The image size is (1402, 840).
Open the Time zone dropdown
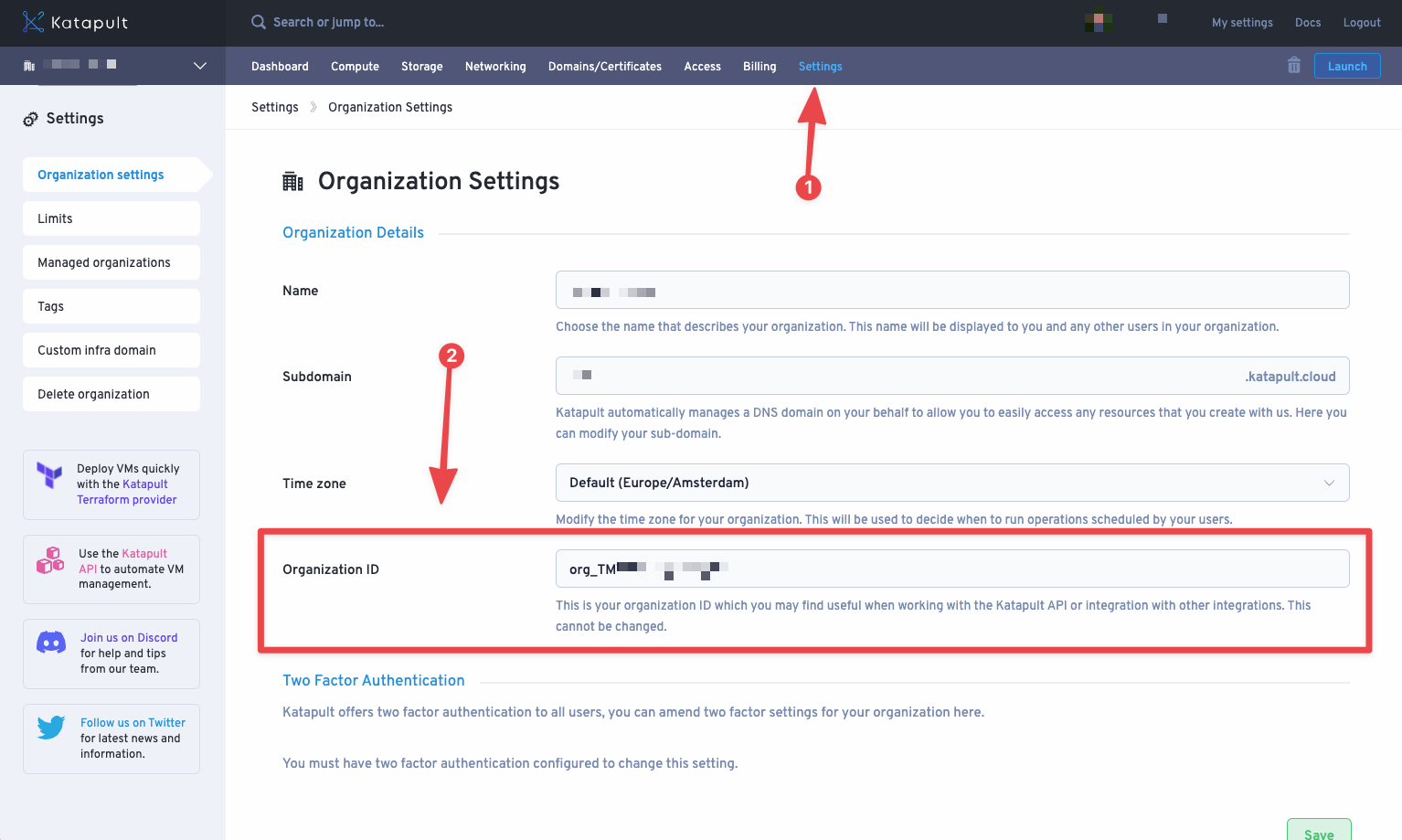(952, 483)
